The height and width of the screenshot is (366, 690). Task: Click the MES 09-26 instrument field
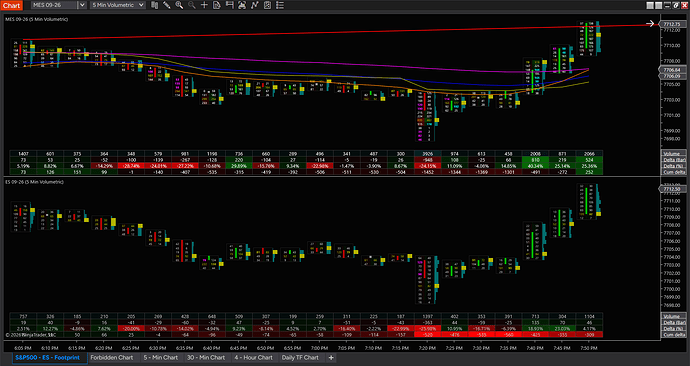pyautogui.click(x=54, y=5)
